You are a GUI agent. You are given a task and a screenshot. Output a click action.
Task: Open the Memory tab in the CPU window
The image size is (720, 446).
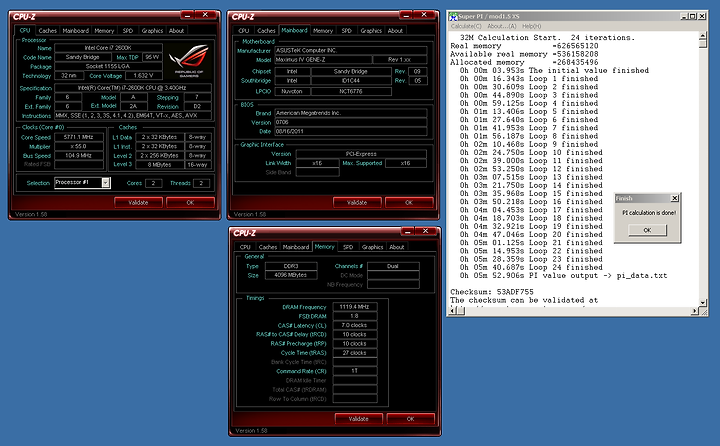coord(104,31)
